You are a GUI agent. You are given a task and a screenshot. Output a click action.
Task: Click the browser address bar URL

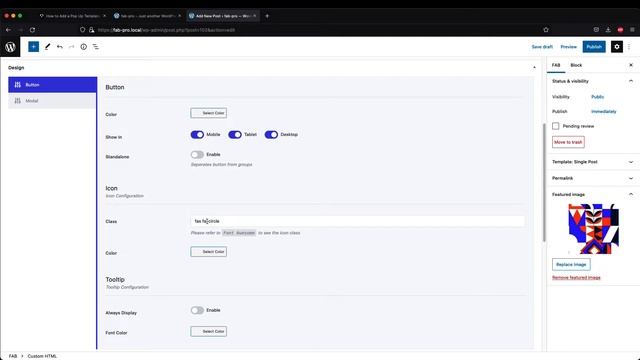click(x=167, y=30)
